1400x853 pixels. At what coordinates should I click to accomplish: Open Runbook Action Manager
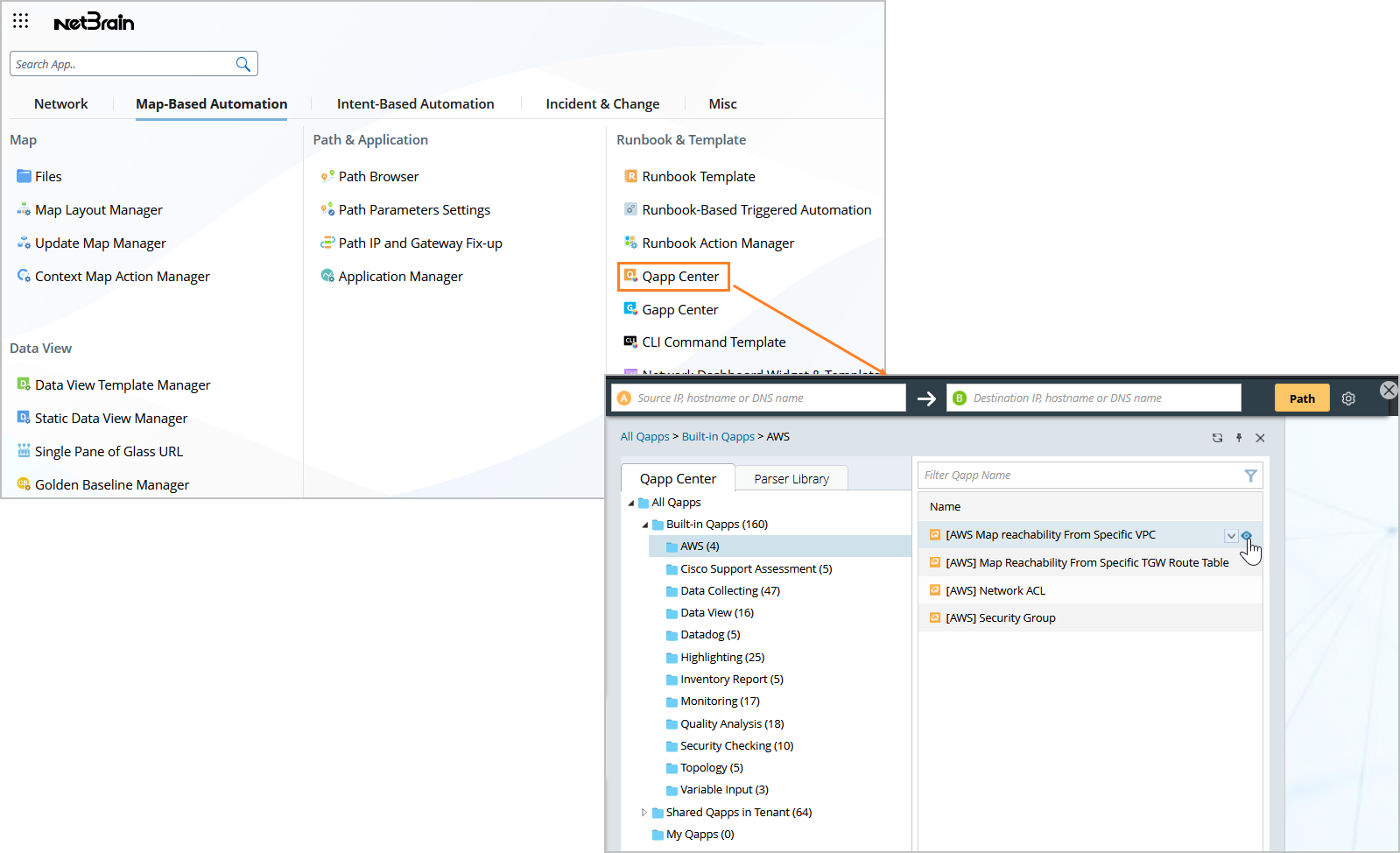coord(719,243)
